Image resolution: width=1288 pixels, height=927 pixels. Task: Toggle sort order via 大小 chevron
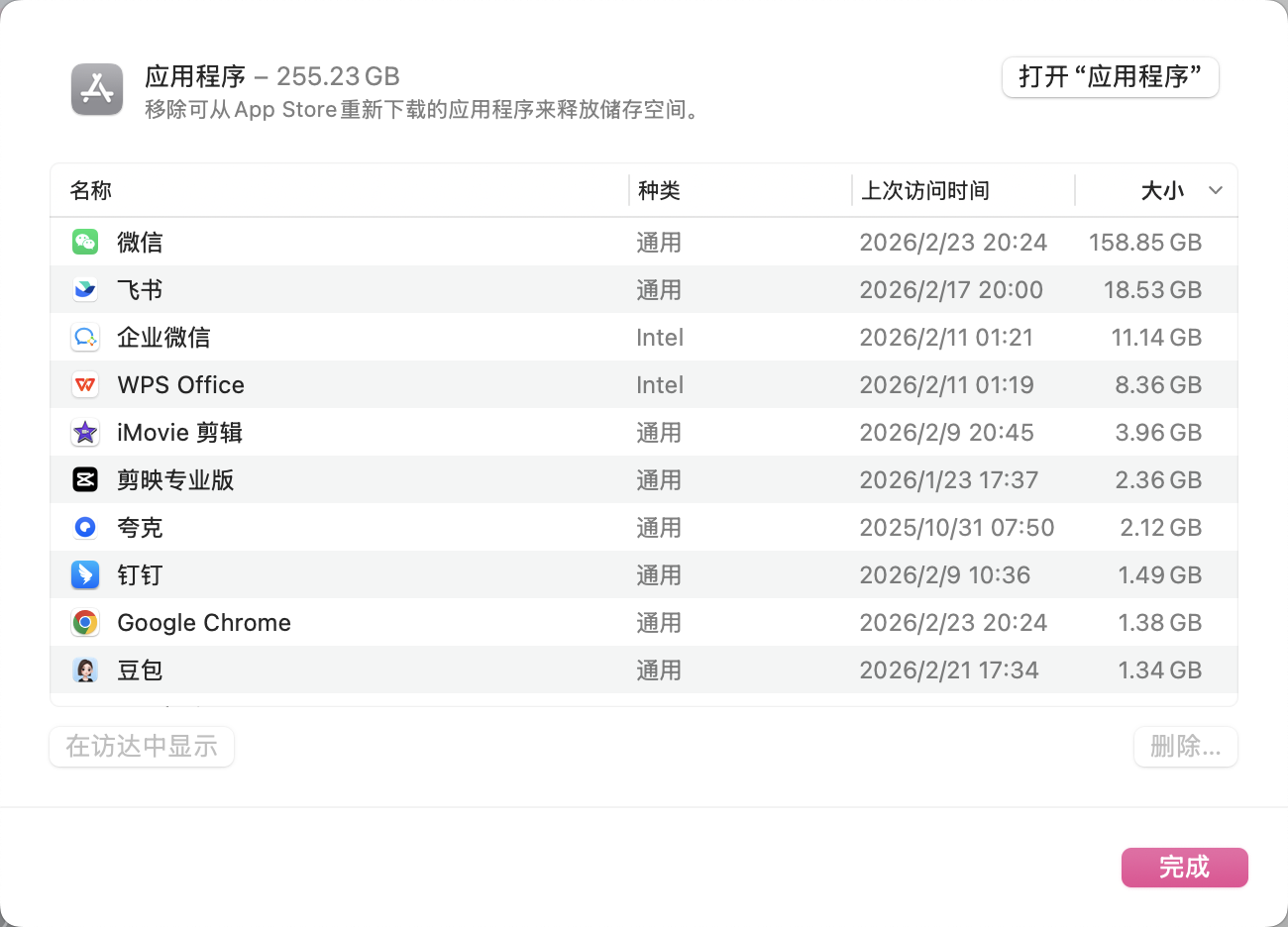(x=1216, y=190)
